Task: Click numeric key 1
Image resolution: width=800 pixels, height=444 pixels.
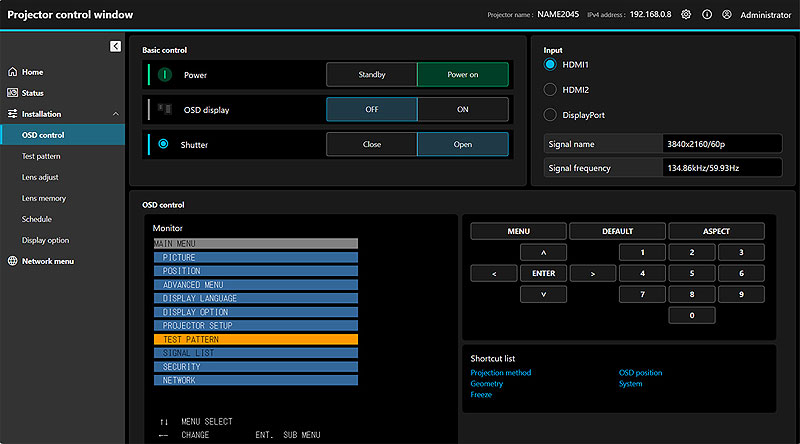Action: [x=642, y=252]
